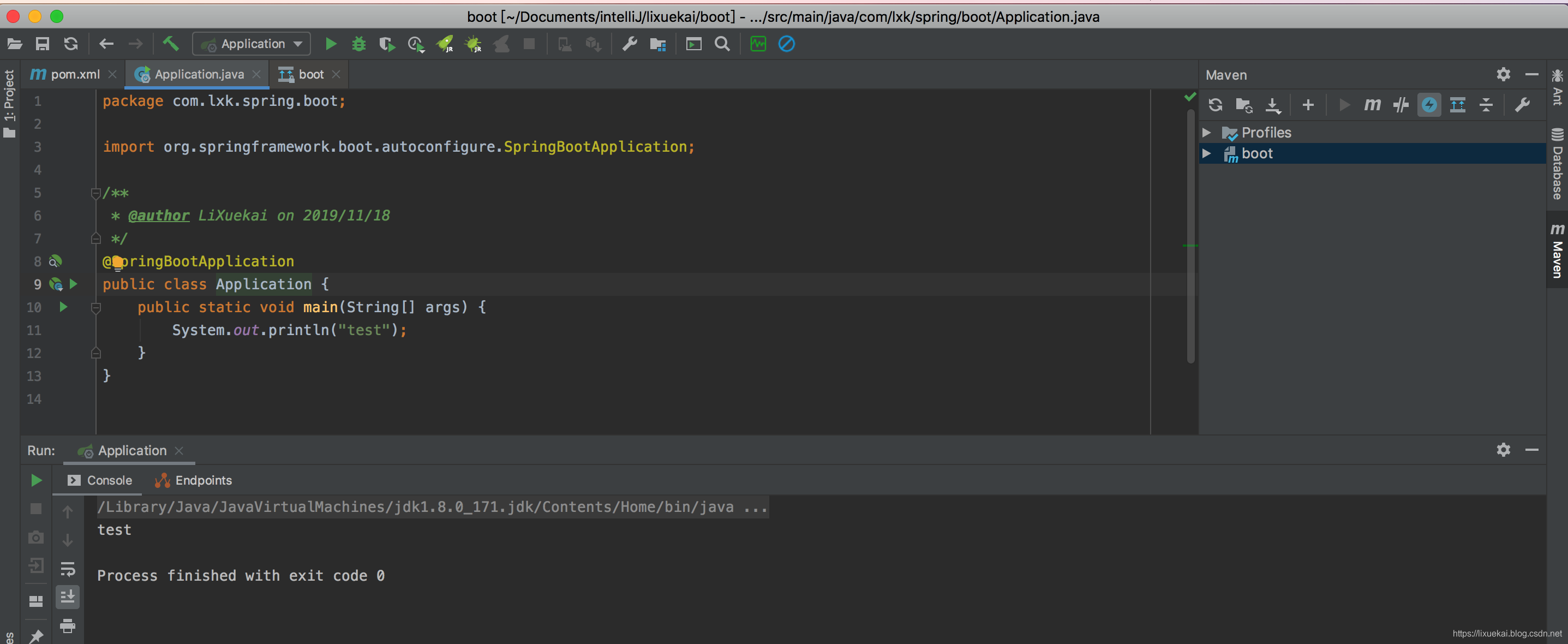The image size is (1568, 644).
Task: Reimport all Maven projects icon
Action: (1215, 105)
